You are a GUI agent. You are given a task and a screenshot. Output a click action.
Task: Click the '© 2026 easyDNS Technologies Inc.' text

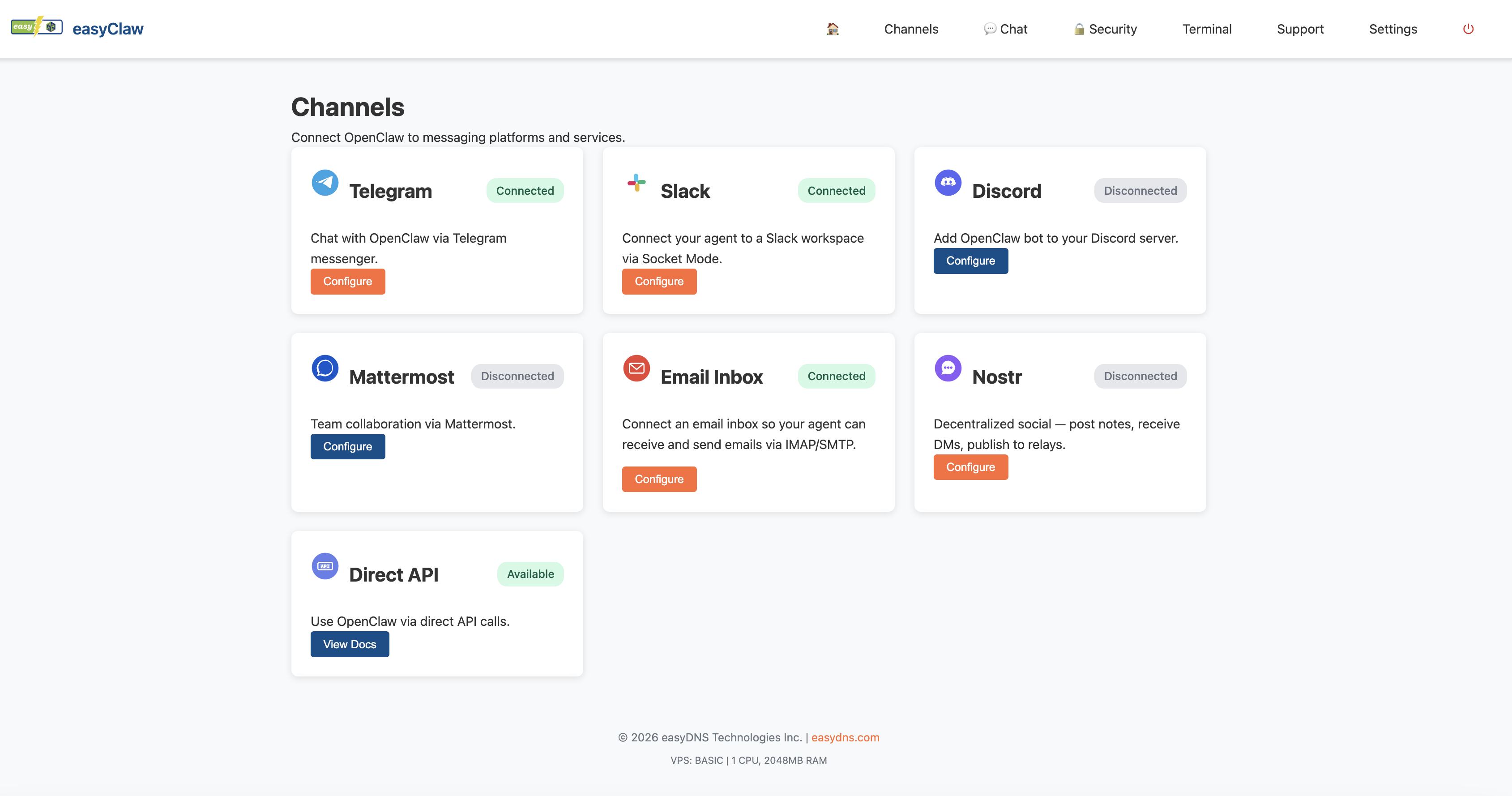709,737
